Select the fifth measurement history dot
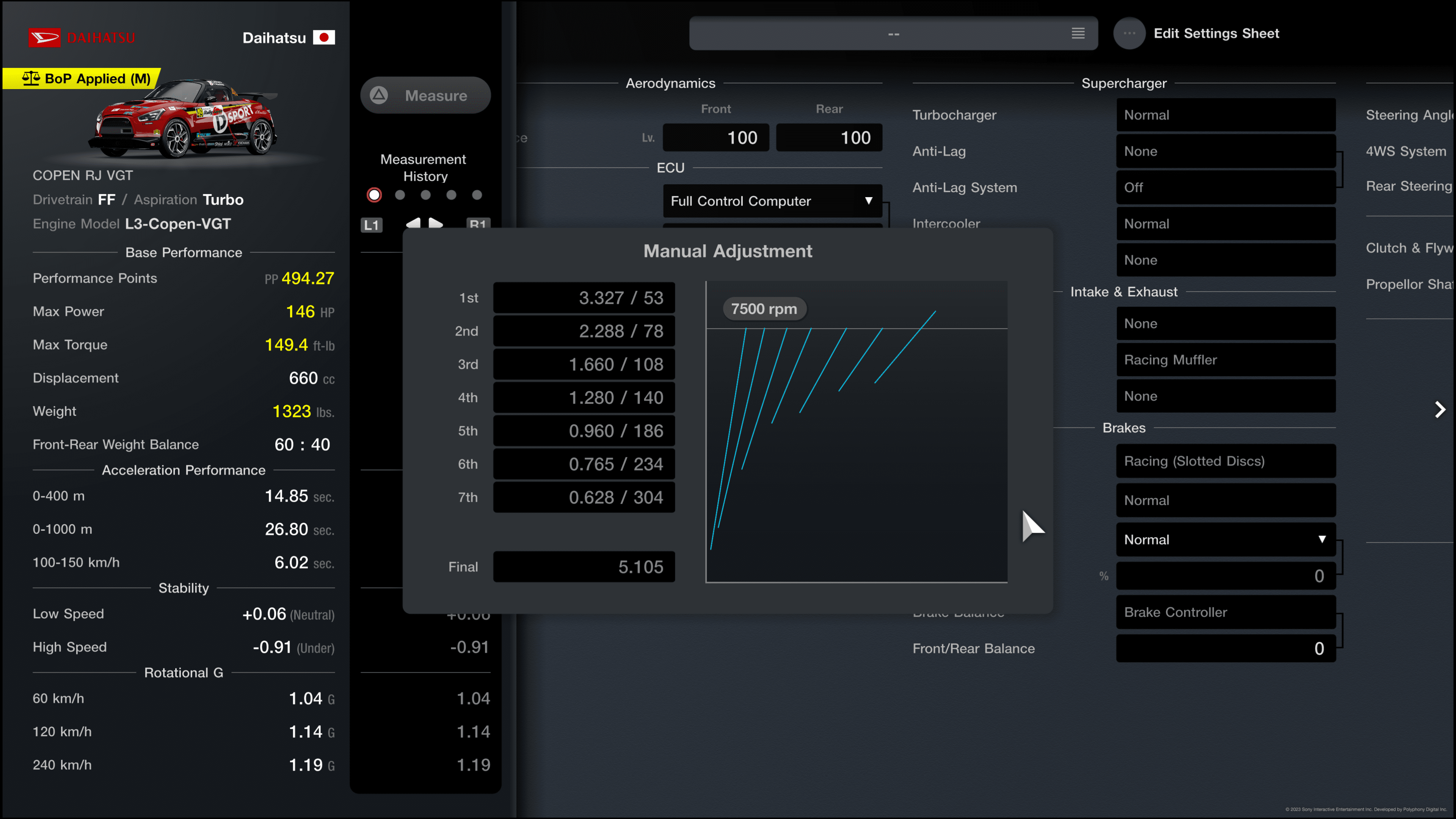 coord(477,195)
